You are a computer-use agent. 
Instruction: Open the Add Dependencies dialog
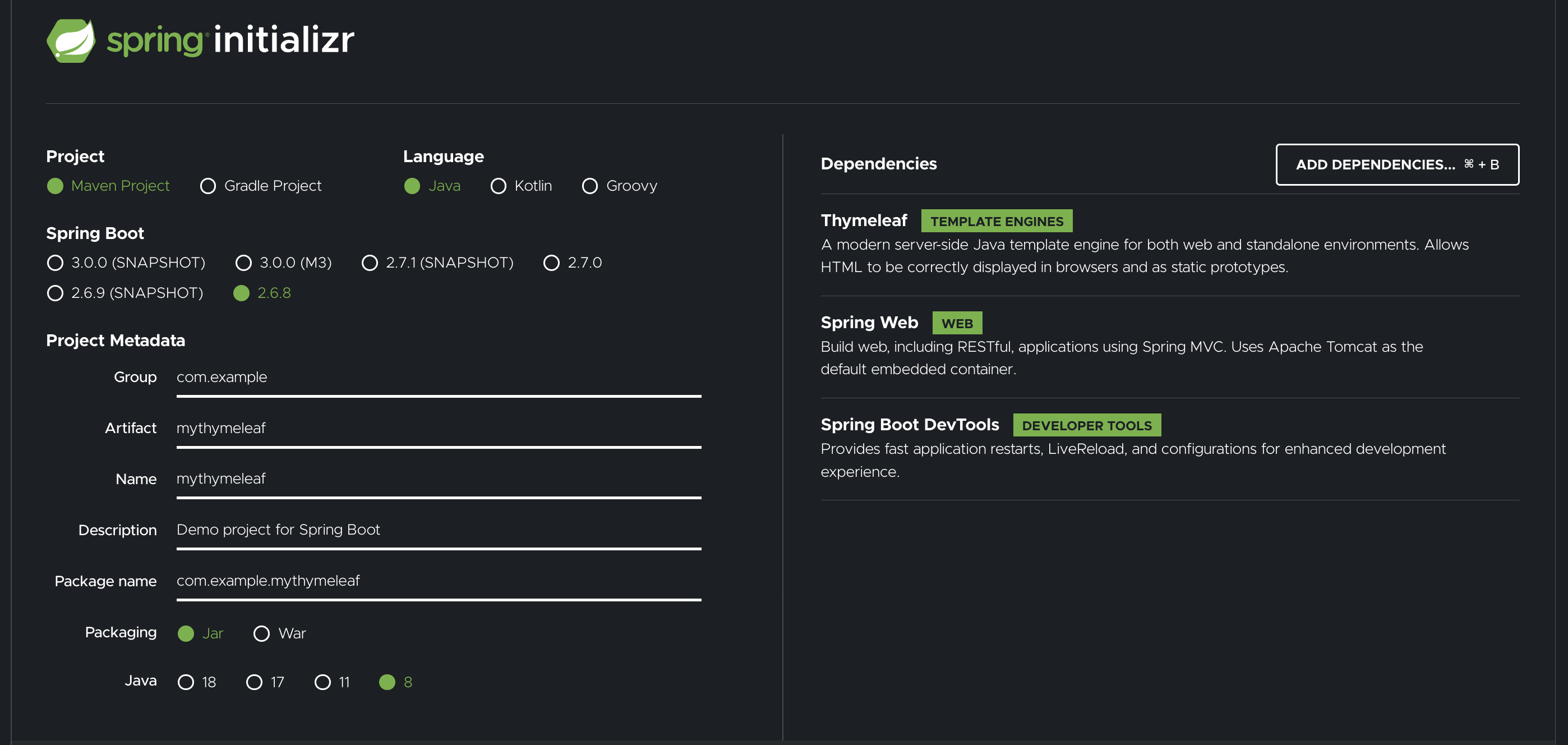(1397, 164)
